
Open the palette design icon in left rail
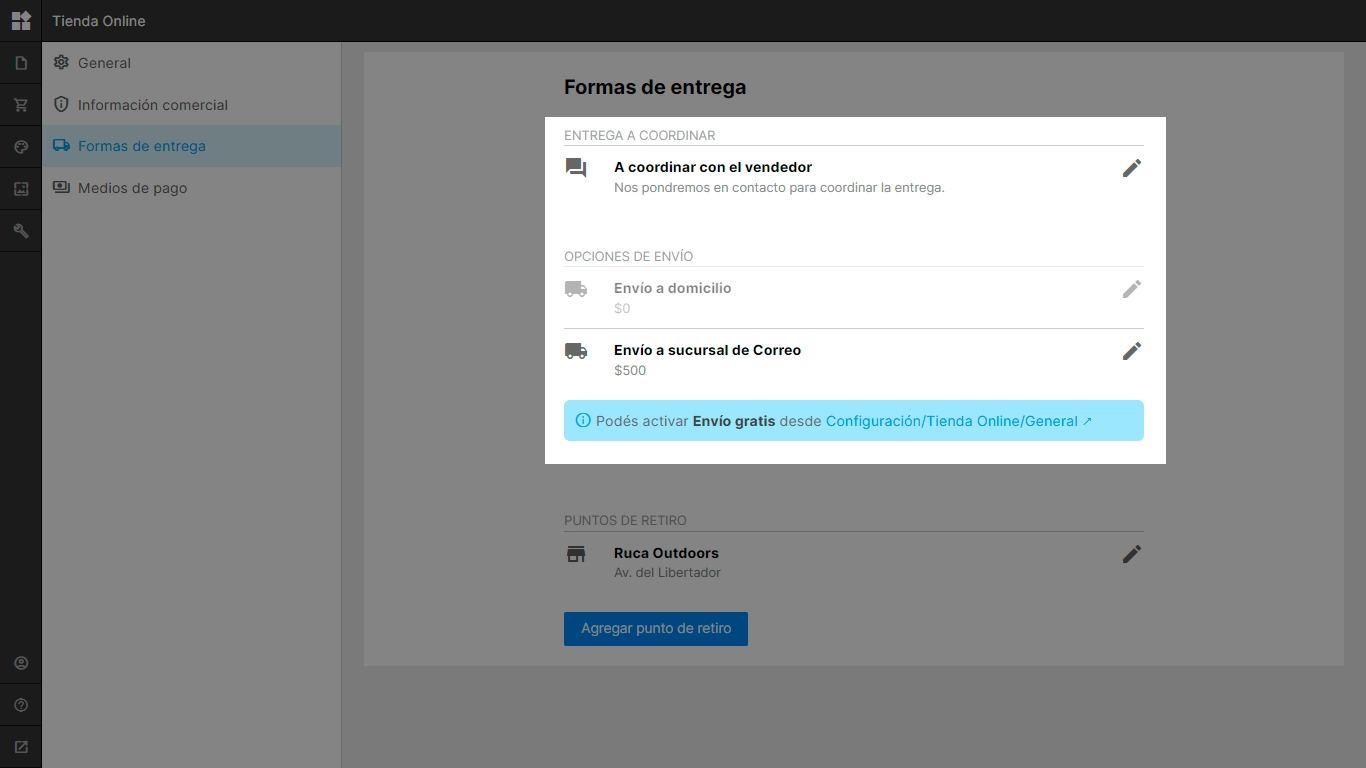pyautogui.click(x=21, y=147)
